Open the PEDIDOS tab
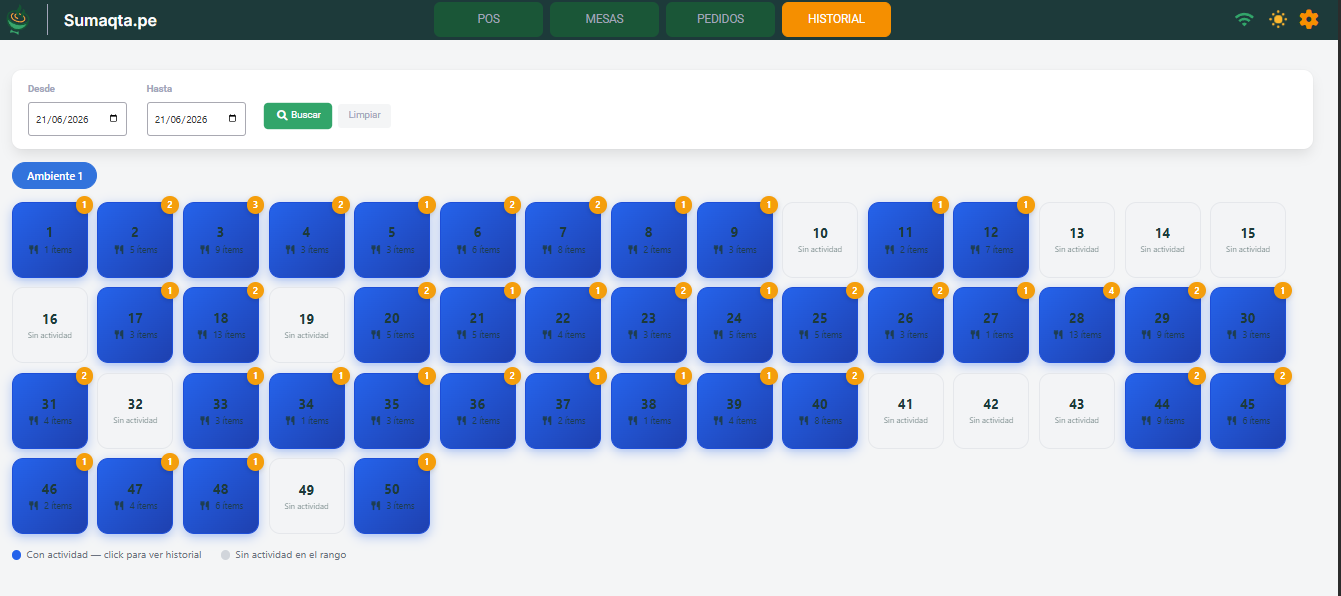 720,19
